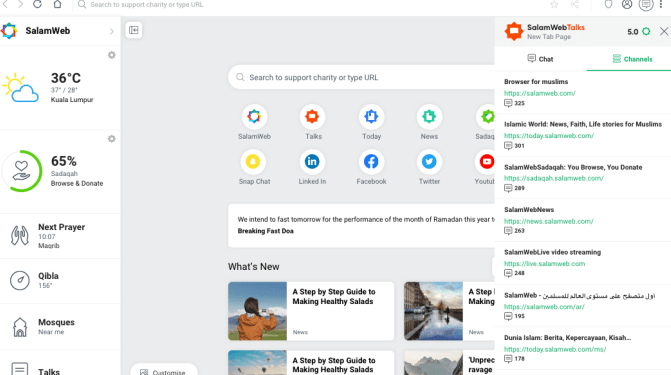
Task: Open first Healthy Salads article thumbnail
Action: (257, 311)
